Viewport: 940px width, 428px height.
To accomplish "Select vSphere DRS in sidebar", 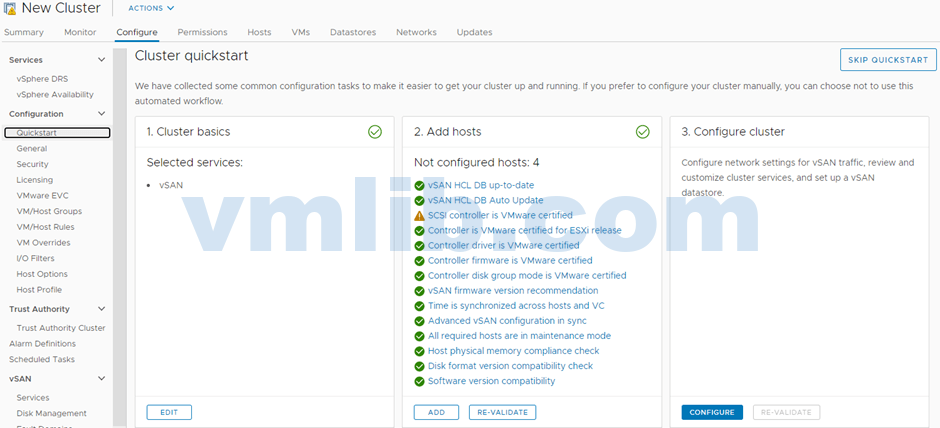I will (x=42, y=79).
